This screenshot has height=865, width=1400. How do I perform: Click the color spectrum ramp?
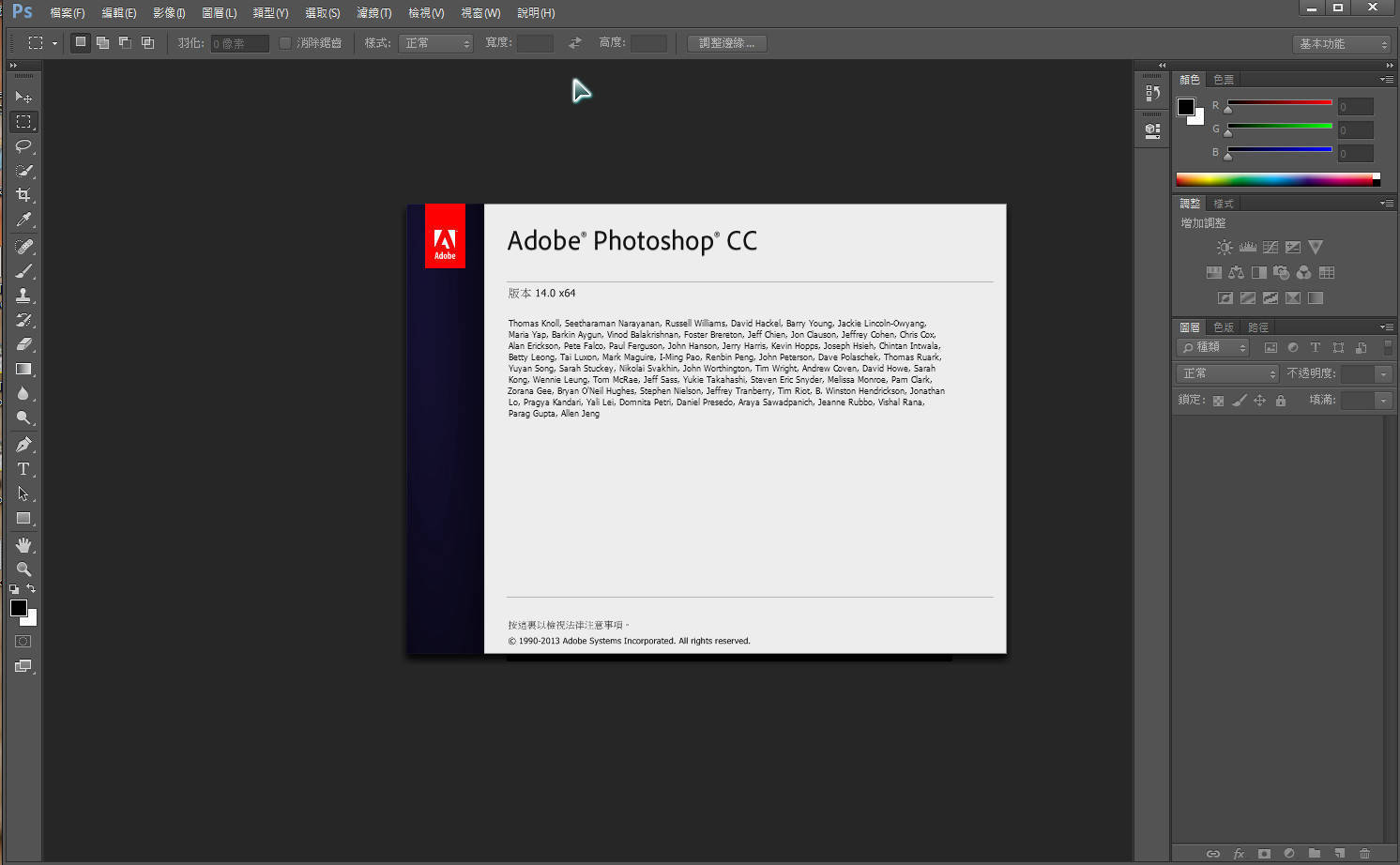[1278, 179]
